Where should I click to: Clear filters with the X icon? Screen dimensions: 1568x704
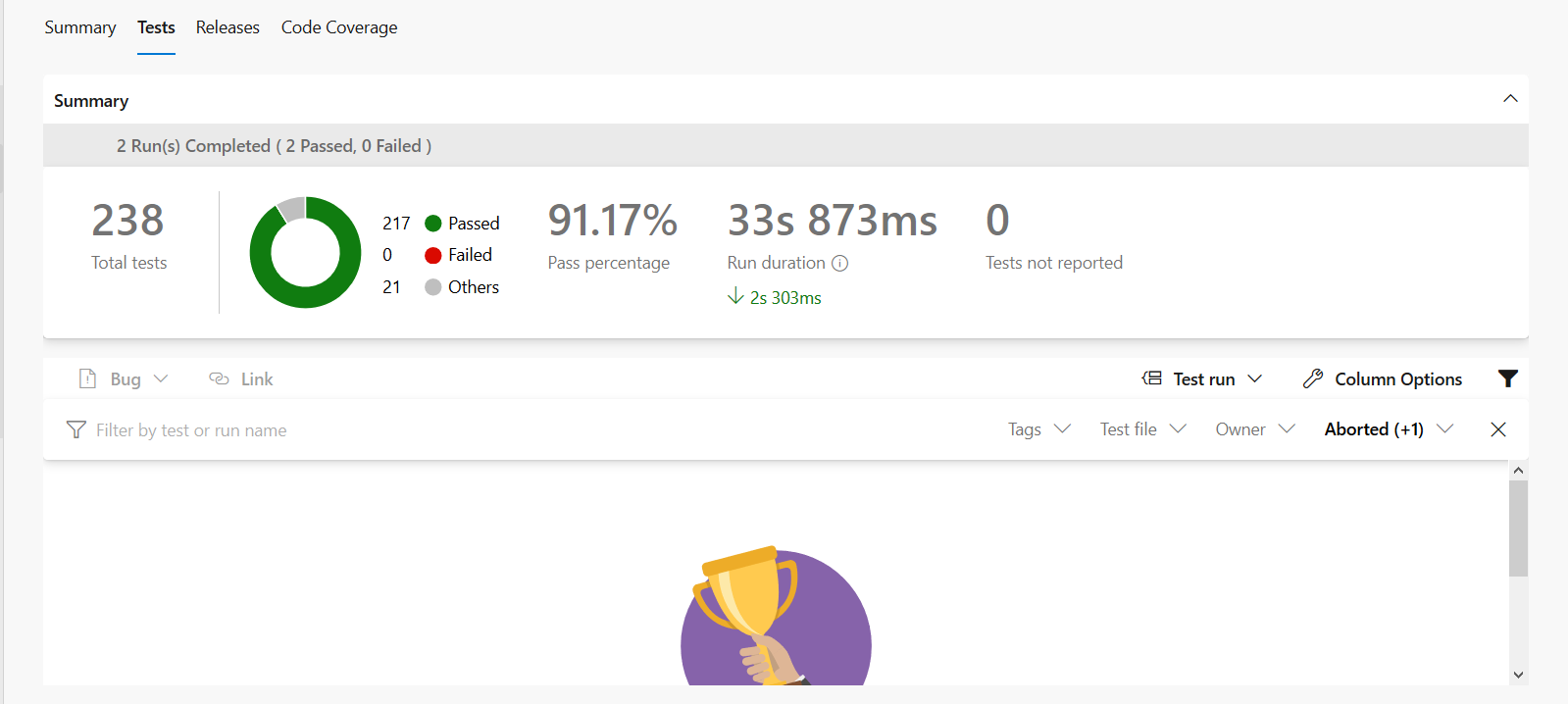click(1497, 429)
